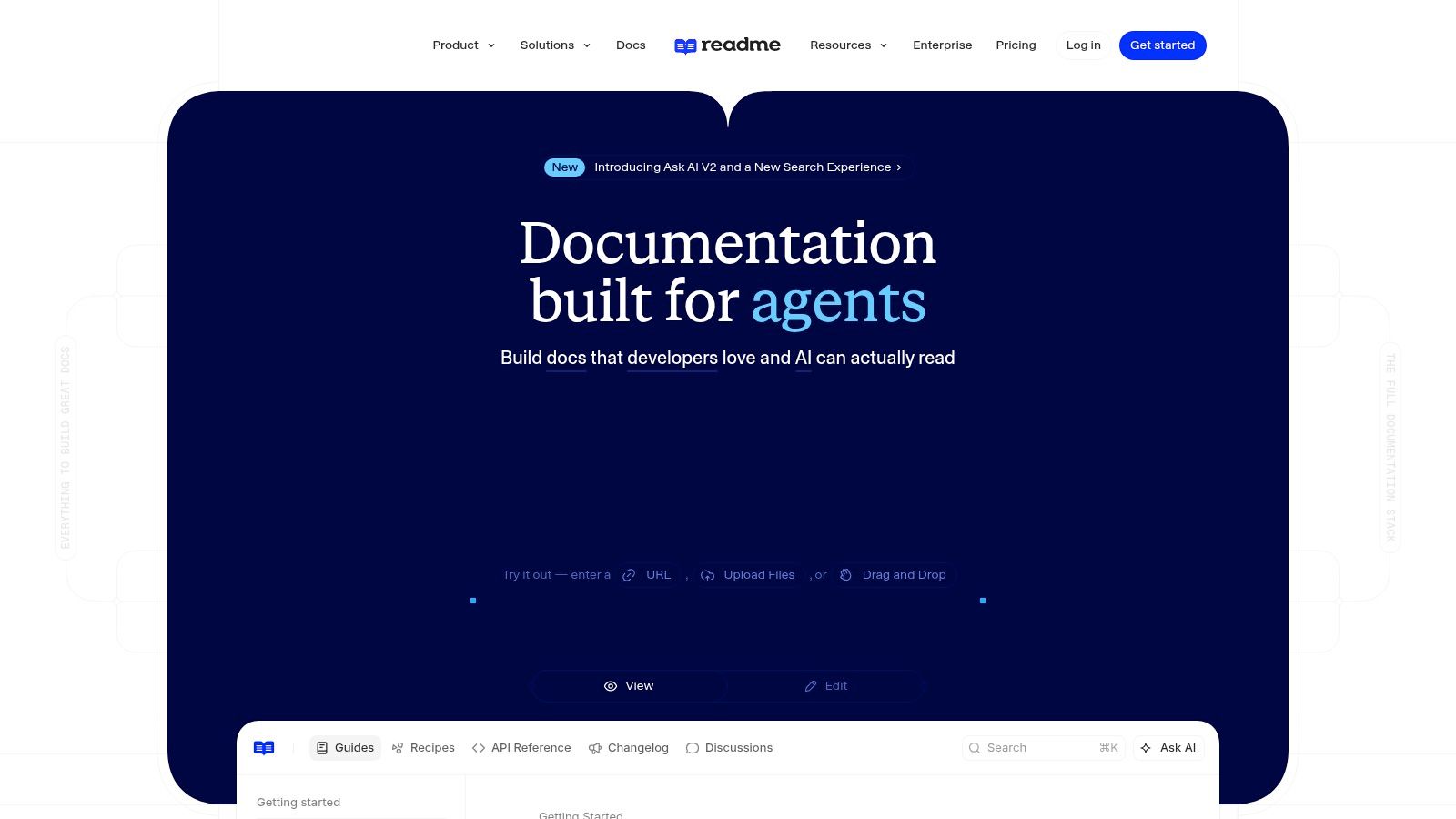This screenshot has height=819, width=1456.
Task: Click the sparkle Ask AI icon
Action: [x=1146, y=748]
